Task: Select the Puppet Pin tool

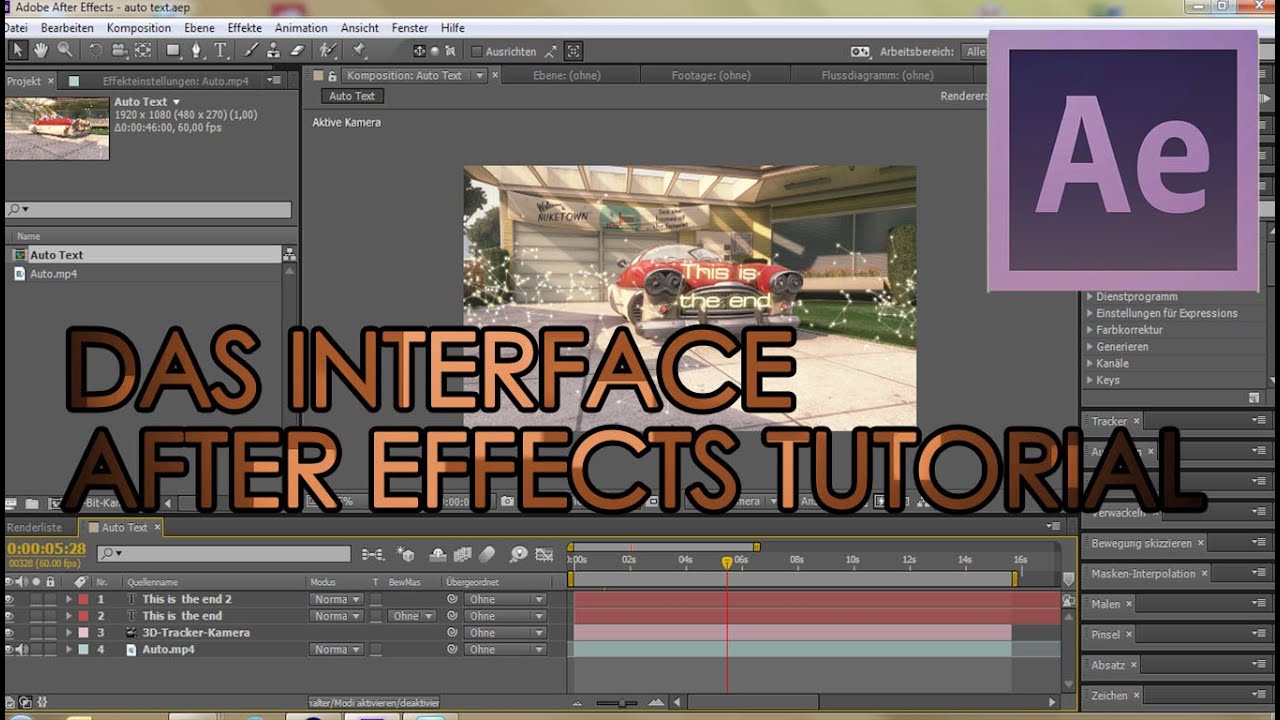Action: click(358, 50)
